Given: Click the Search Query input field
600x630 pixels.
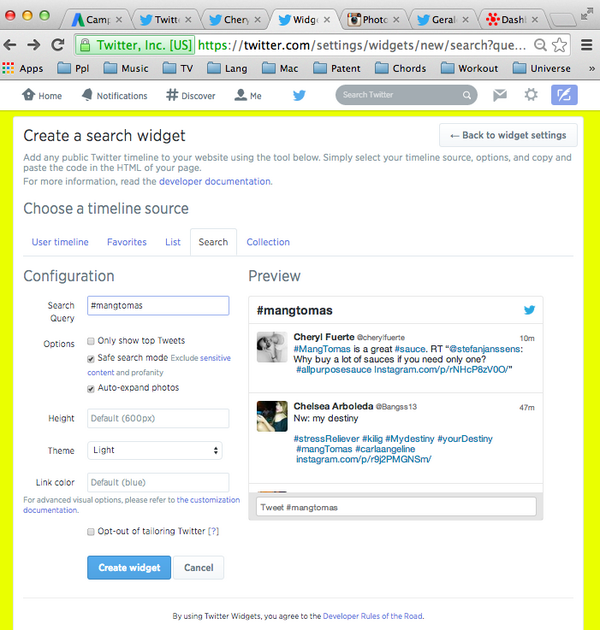Looking at the screenshot, I should pyautogui.click(x=158, y=305).
